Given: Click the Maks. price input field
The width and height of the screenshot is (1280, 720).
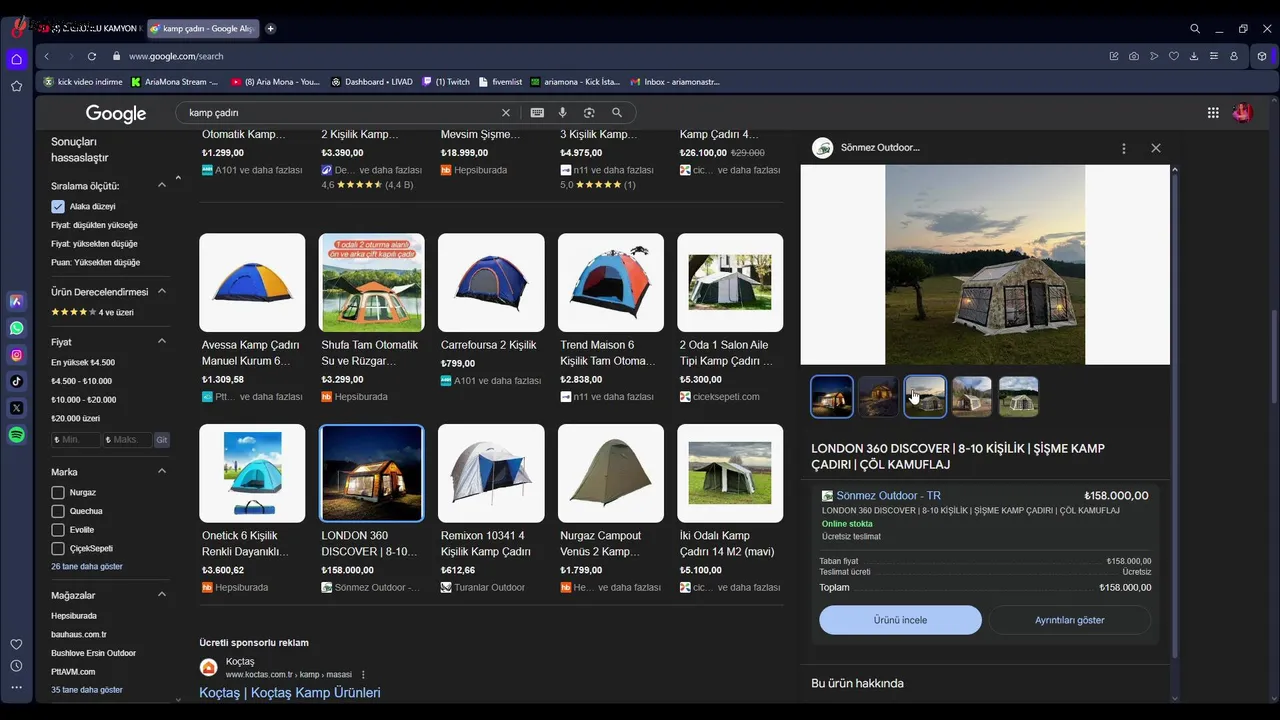Looking at the screenshot, I should [x=127, y=440].
